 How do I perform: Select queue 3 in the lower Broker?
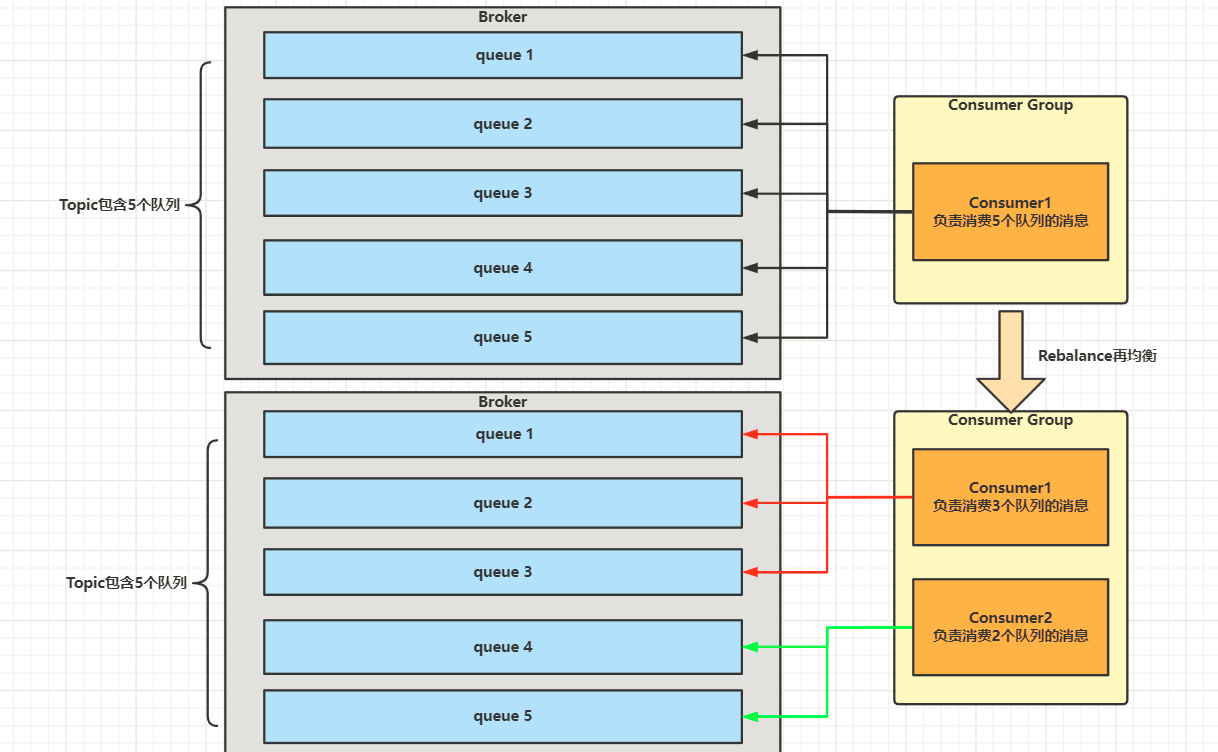coord(503,572)
